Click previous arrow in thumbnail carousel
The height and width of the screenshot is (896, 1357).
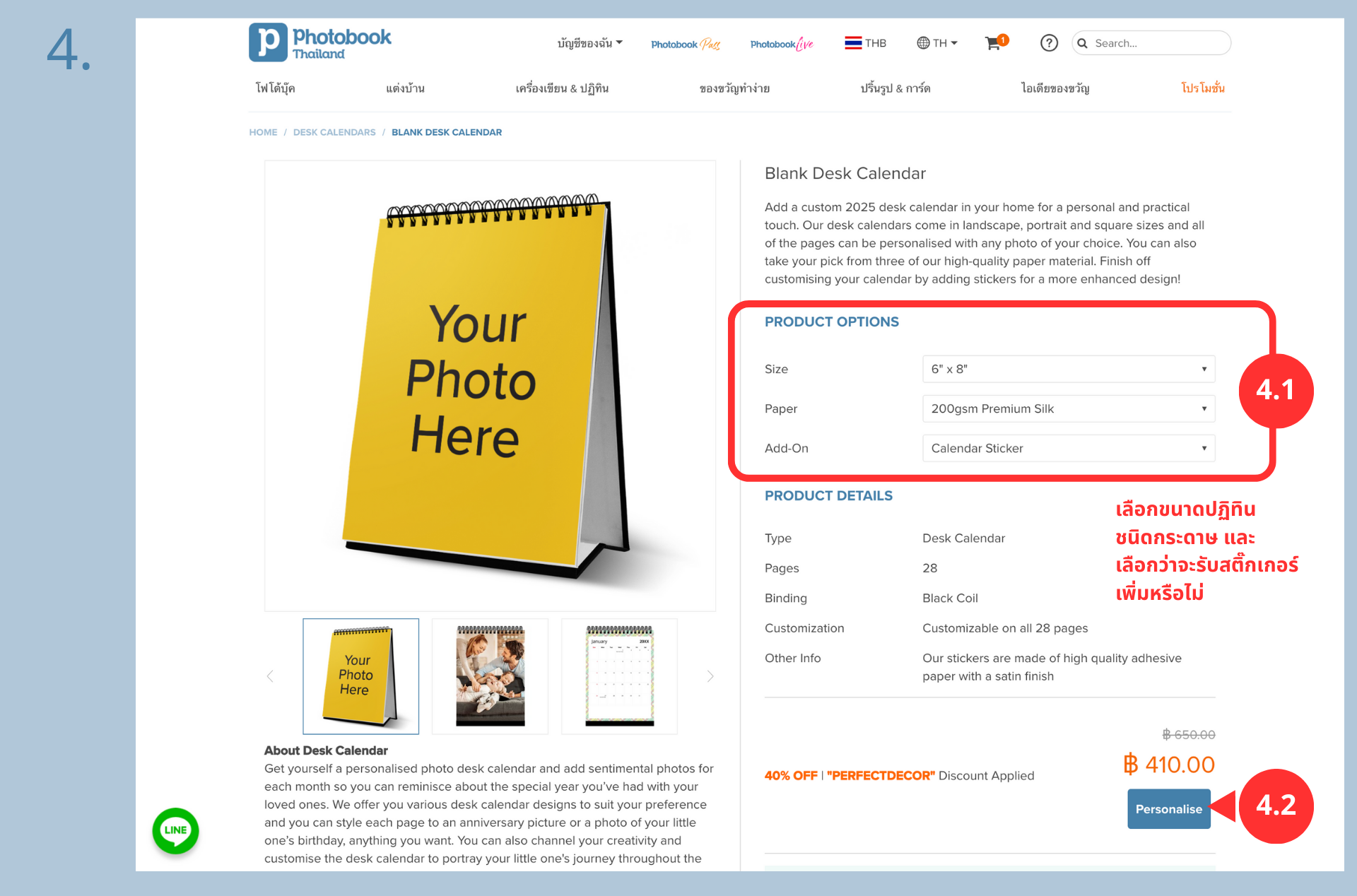coord(270,676)
